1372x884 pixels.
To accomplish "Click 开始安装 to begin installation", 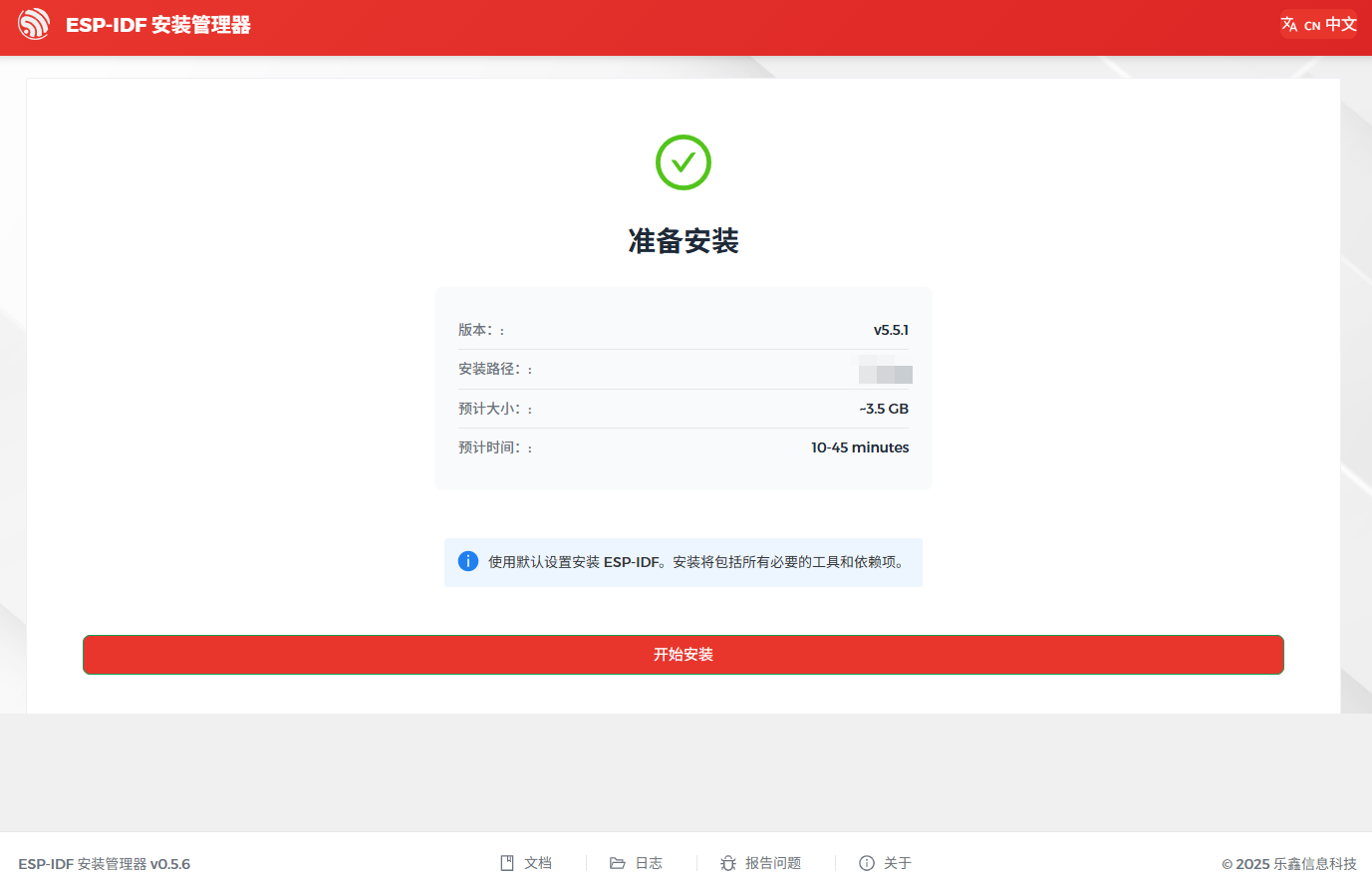I will (x=683, y=655).
